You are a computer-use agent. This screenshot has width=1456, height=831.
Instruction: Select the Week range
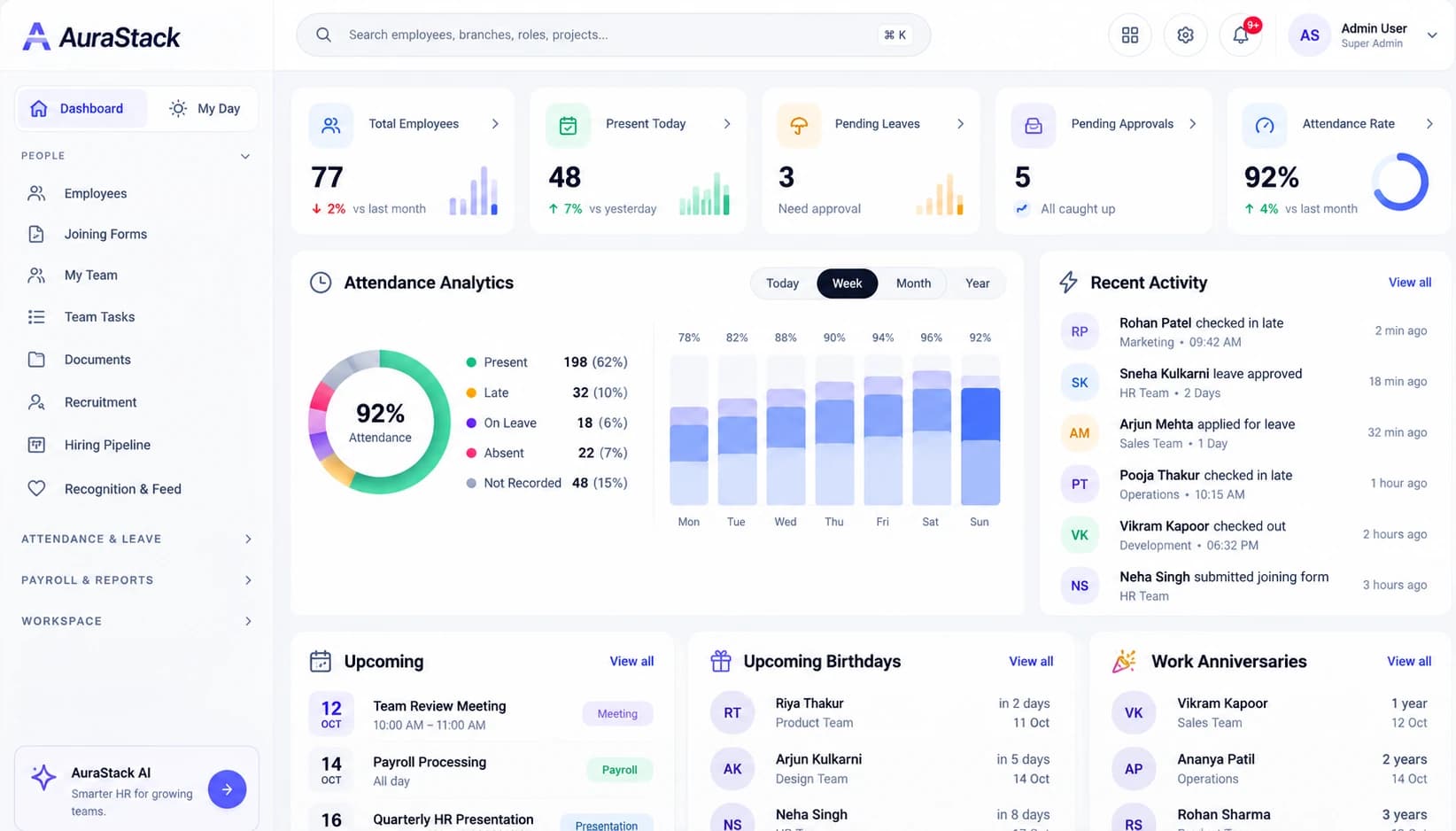[x=847, y=283]
